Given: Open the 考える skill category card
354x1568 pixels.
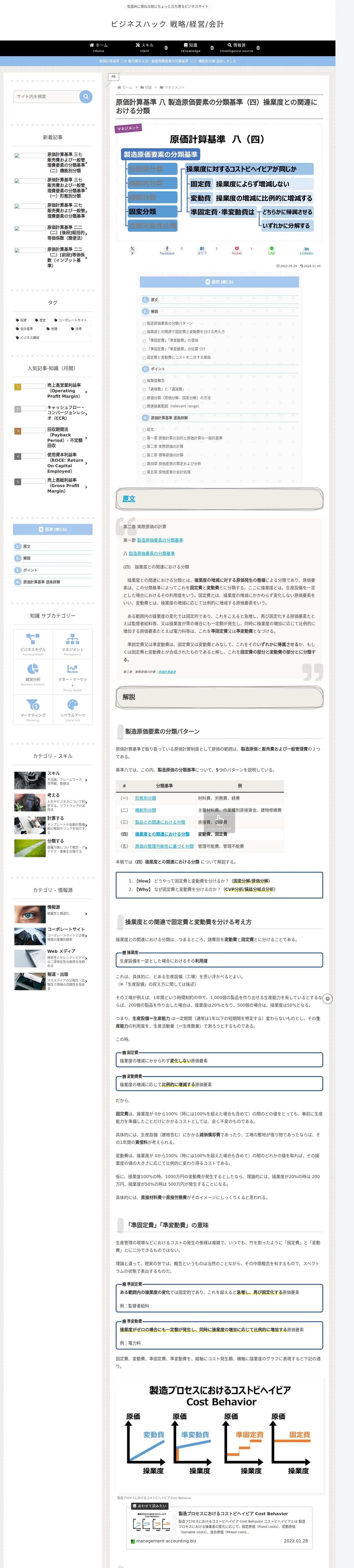Looking at the screenshot, I should [x=53, y=802].
